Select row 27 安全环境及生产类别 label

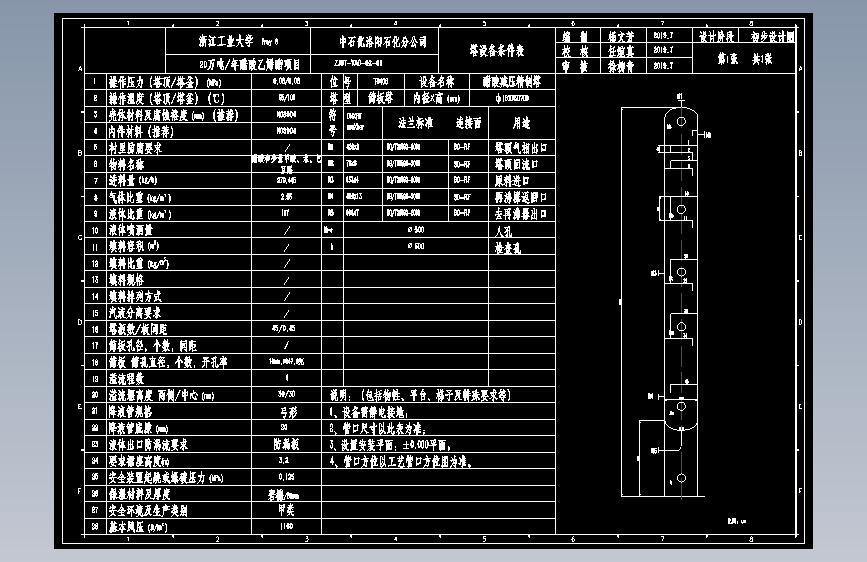pos(148,511)
